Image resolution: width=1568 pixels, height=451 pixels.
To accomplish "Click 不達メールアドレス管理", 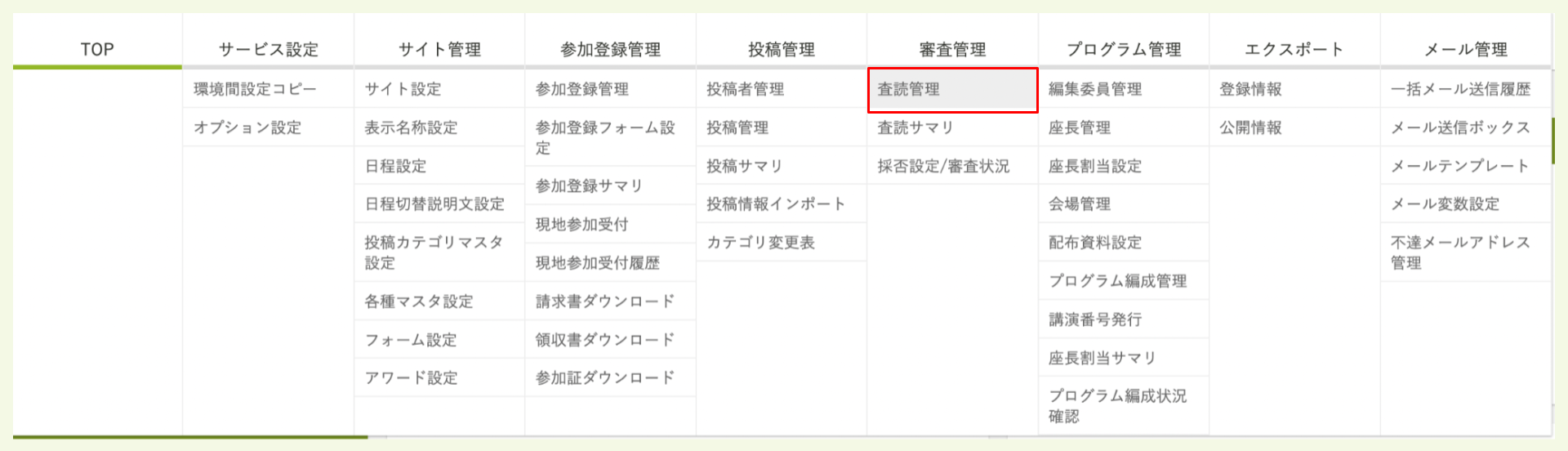I will click(x=1460, y=252).
